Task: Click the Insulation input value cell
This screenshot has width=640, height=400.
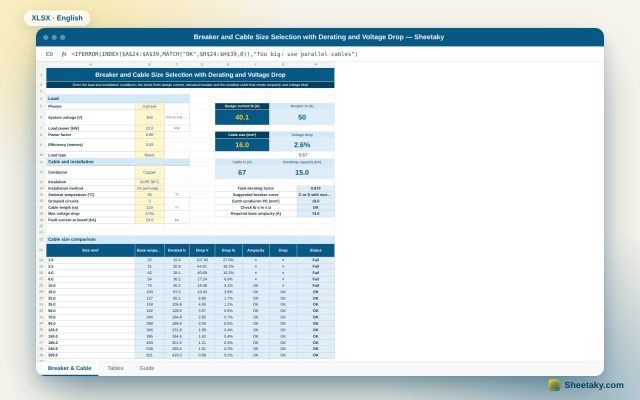Action: pyautogui.click(x=149, y=182)
